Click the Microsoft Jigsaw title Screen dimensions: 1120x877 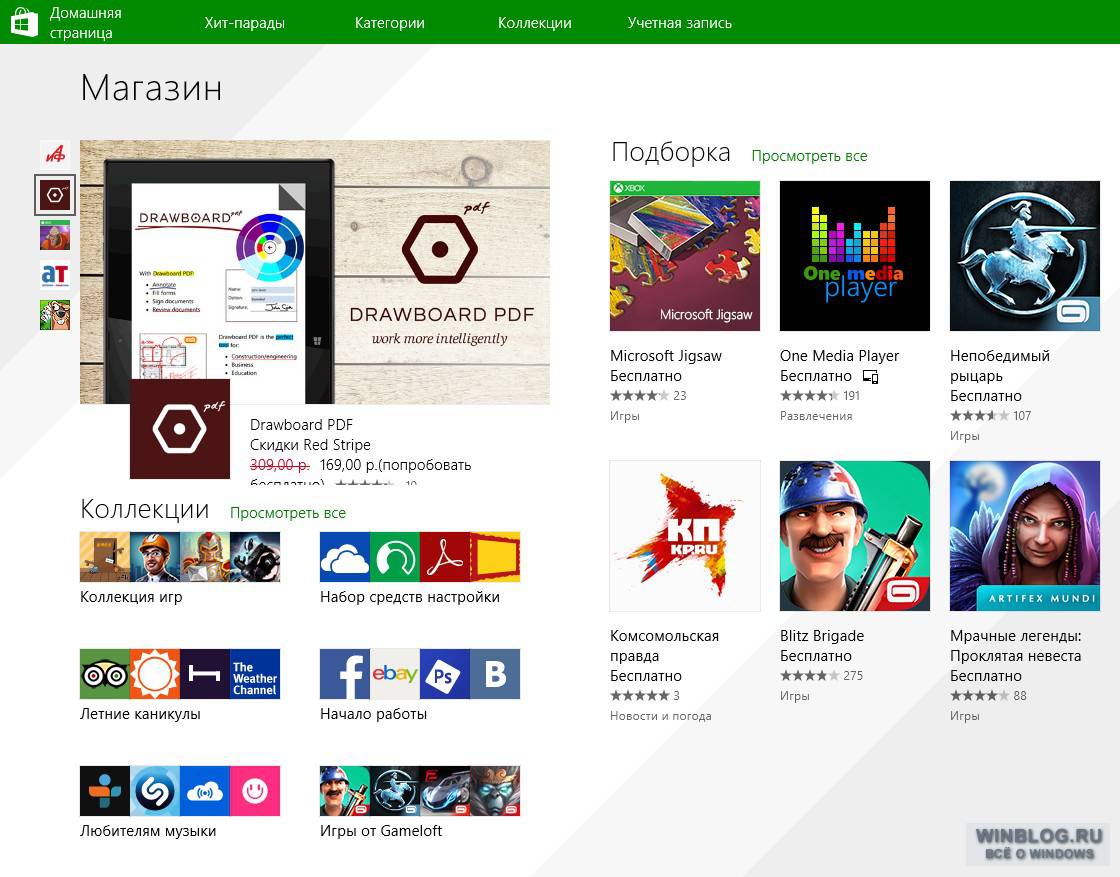coord(666,356)
